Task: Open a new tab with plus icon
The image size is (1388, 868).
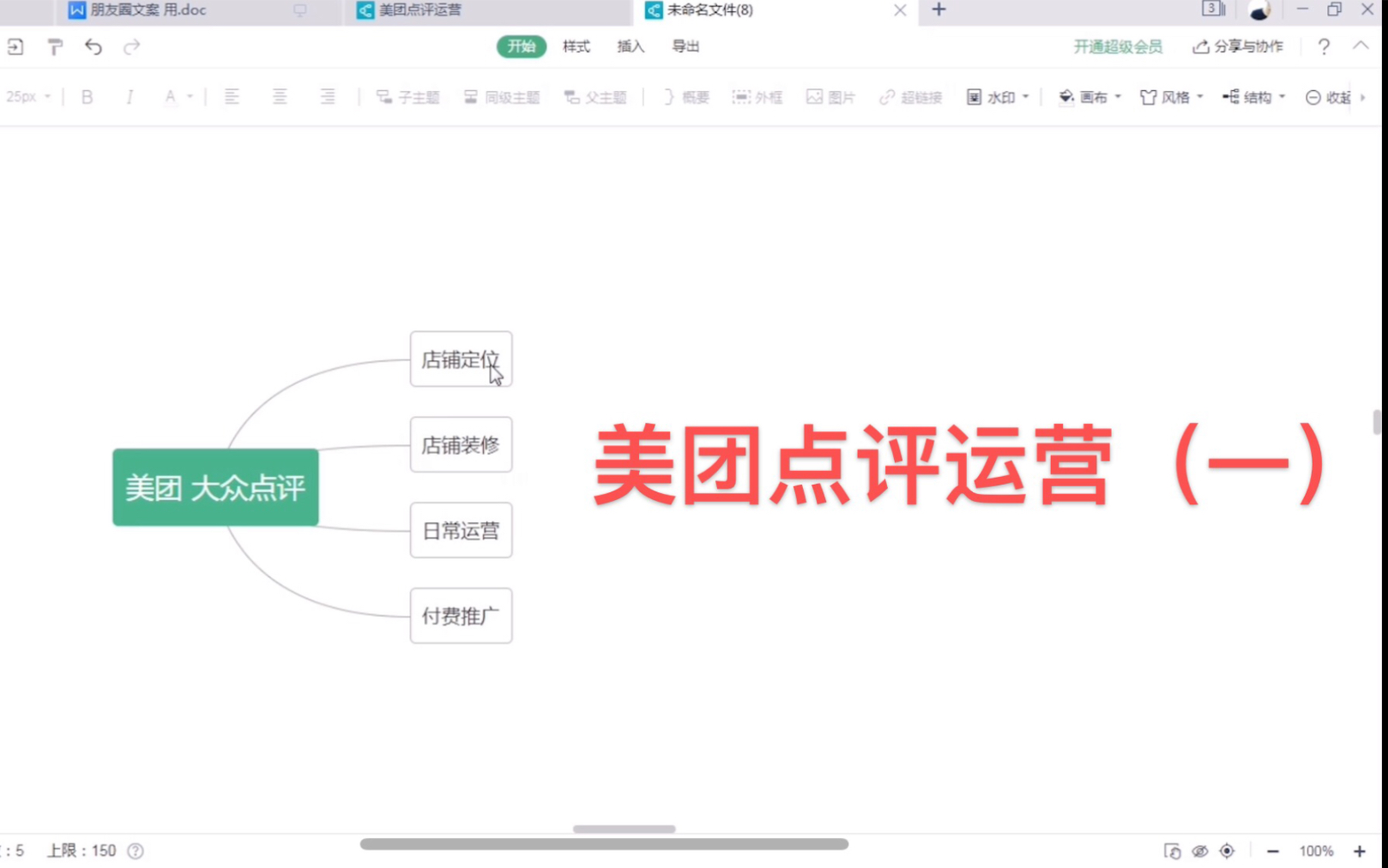Action: (x=938, y=9)
